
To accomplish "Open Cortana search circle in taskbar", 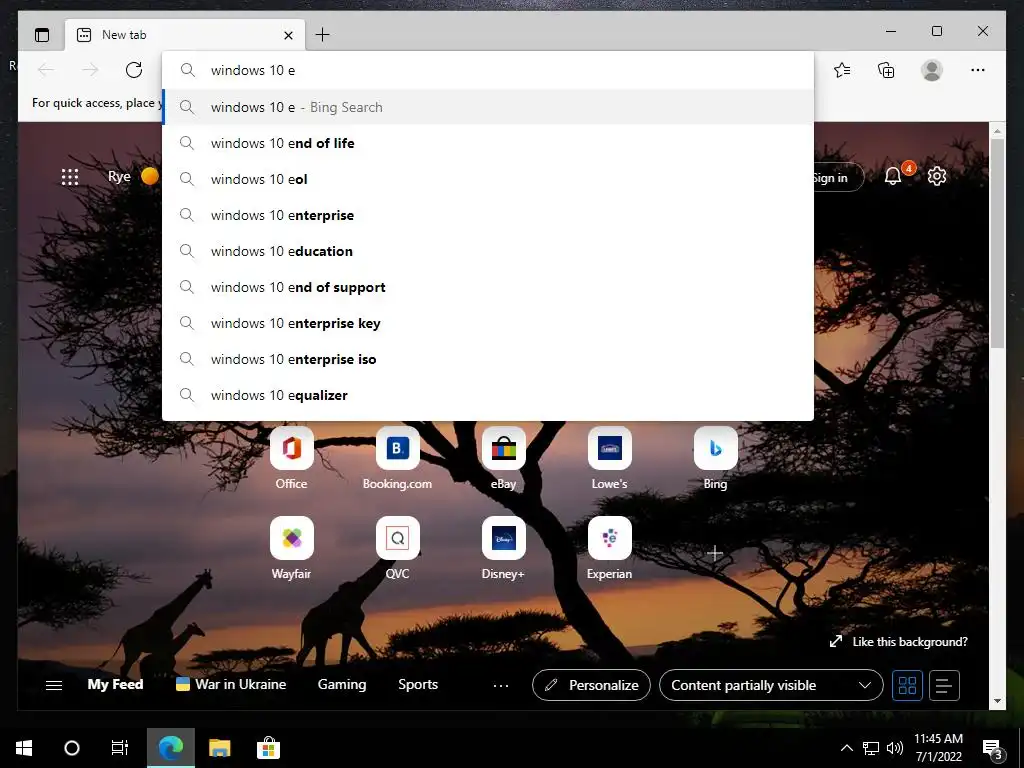I will (x=72, y=748).
